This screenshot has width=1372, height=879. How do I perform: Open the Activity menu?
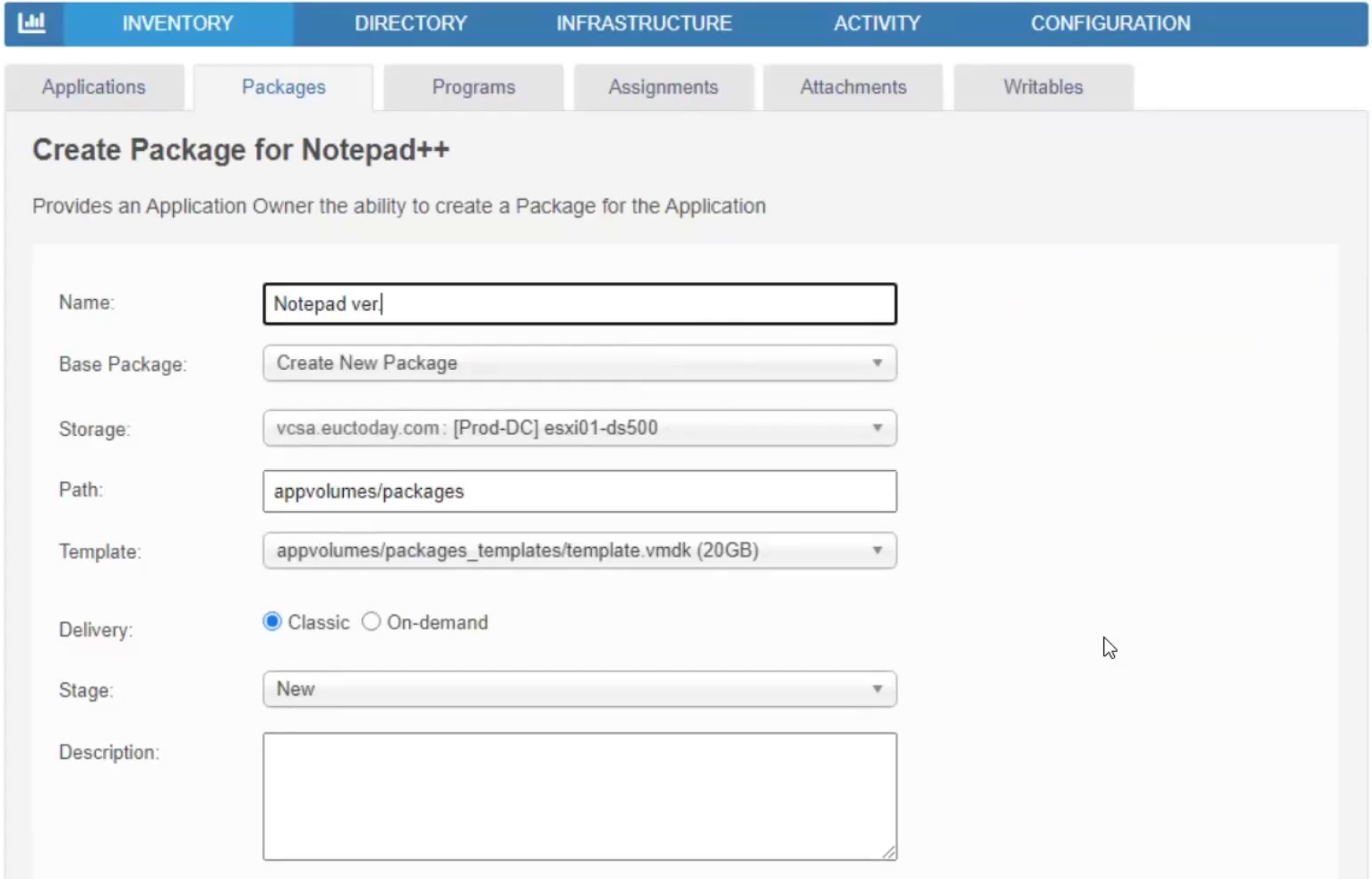point(877,23)
